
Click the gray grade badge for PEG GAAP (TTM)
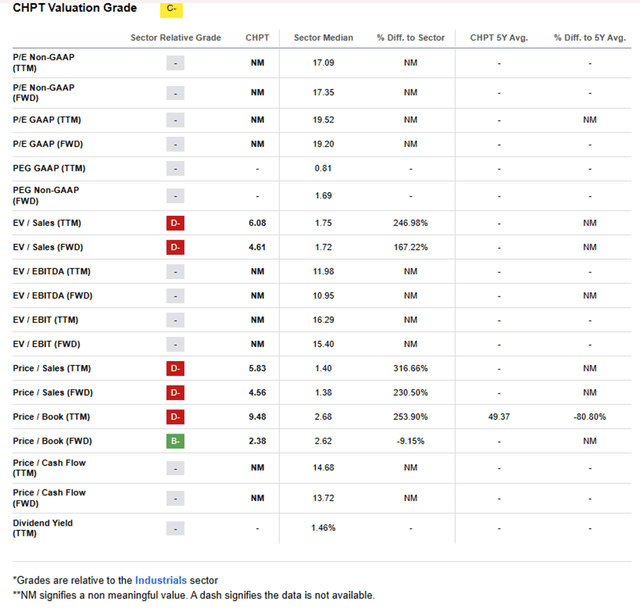(175, 169)
